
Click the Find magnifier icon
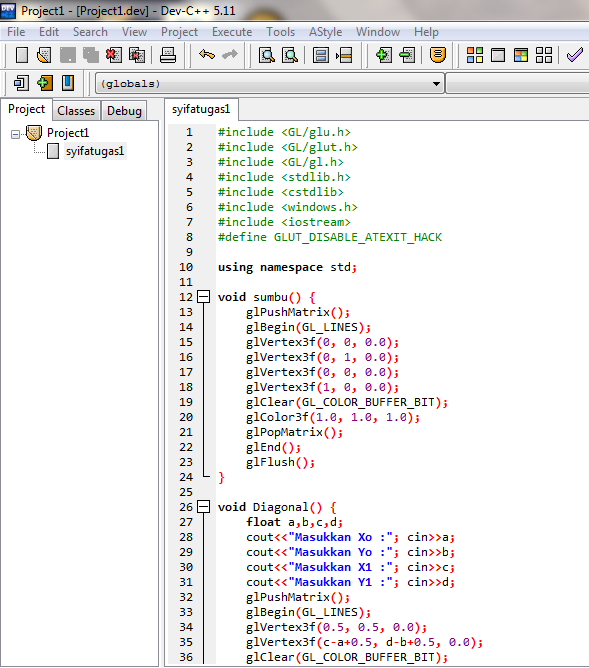[x=267, y=55]
